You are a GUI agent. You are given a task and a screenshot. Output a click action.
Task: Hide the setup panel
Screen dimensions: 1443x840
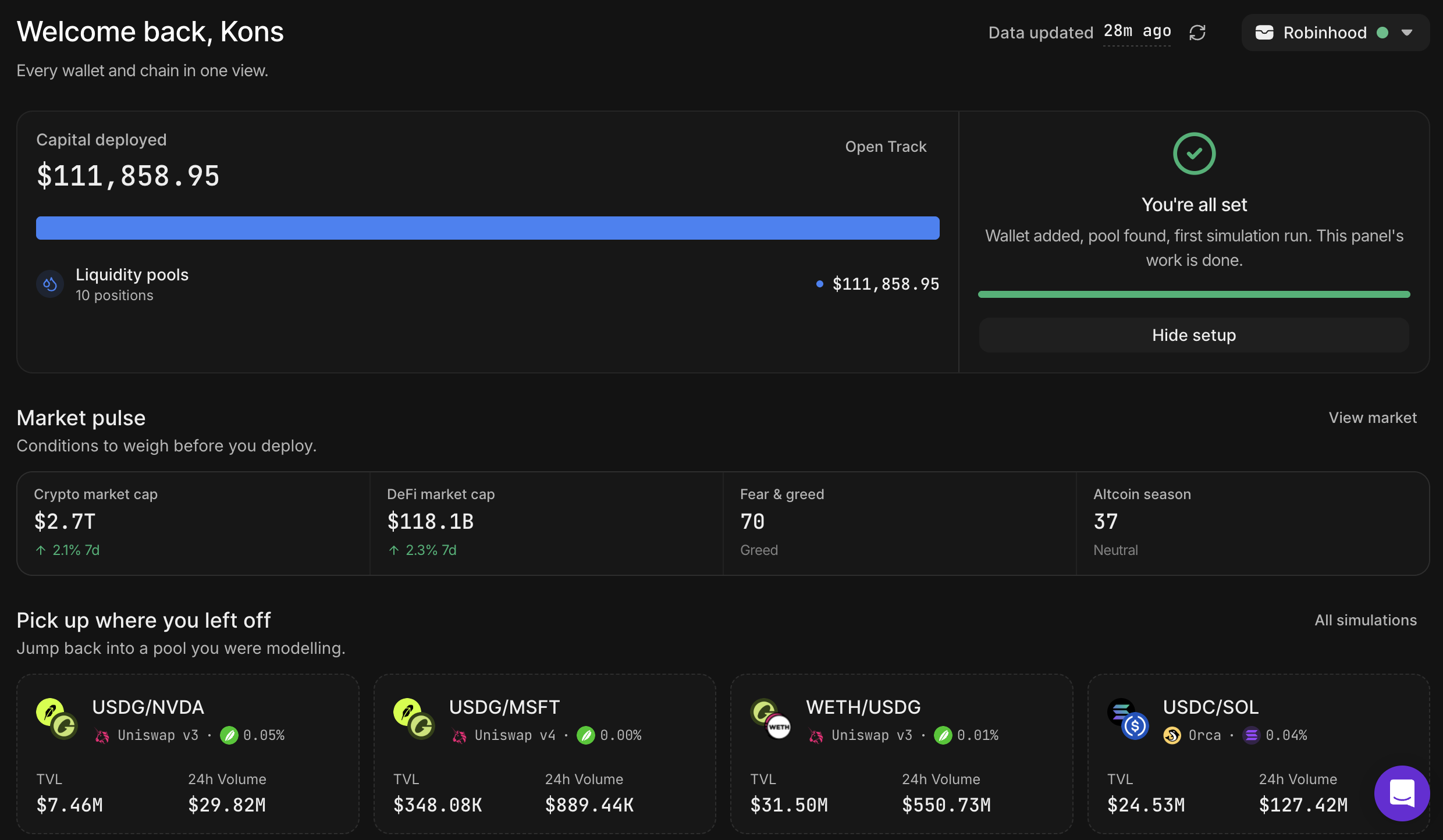point(1194,335)
